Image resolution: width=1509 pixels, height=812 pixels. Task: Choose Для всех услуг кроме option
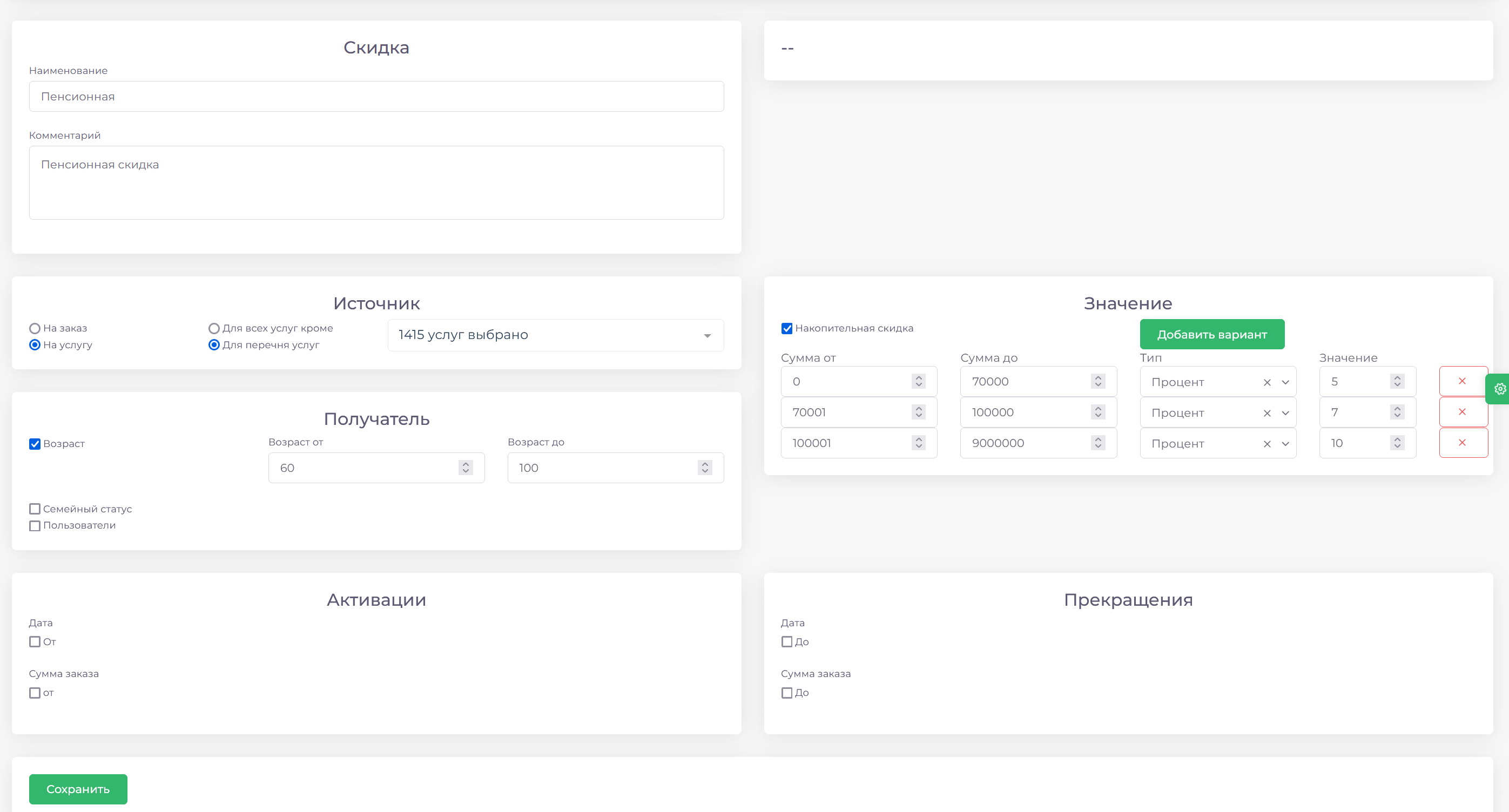pos(214,328)
